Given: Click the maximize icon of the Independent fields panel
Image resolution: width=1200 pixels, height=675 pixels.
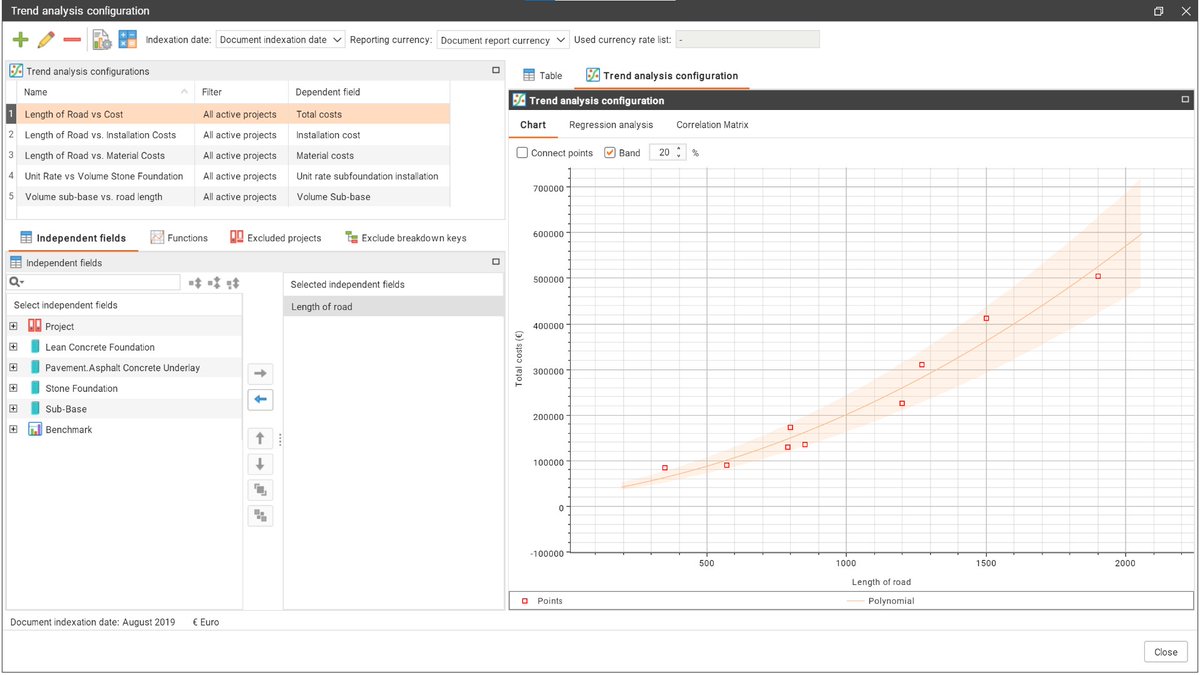Looking at the screenshot, I should pyautogui.click(x=496, y=262).
